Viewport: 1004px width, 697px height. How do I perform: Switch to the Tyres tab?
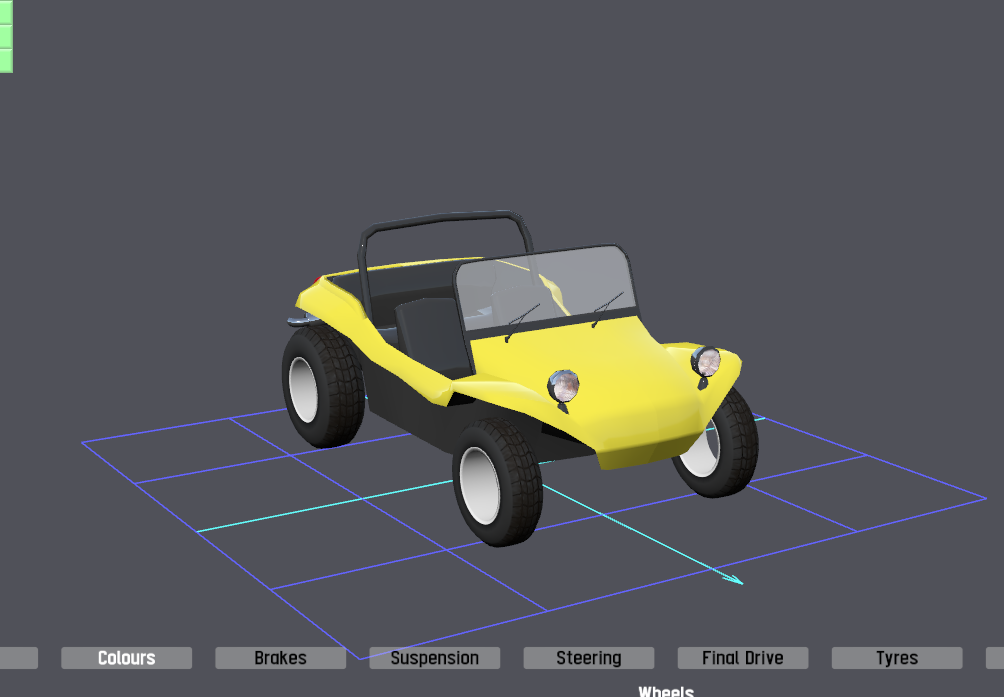pos(897,658)
